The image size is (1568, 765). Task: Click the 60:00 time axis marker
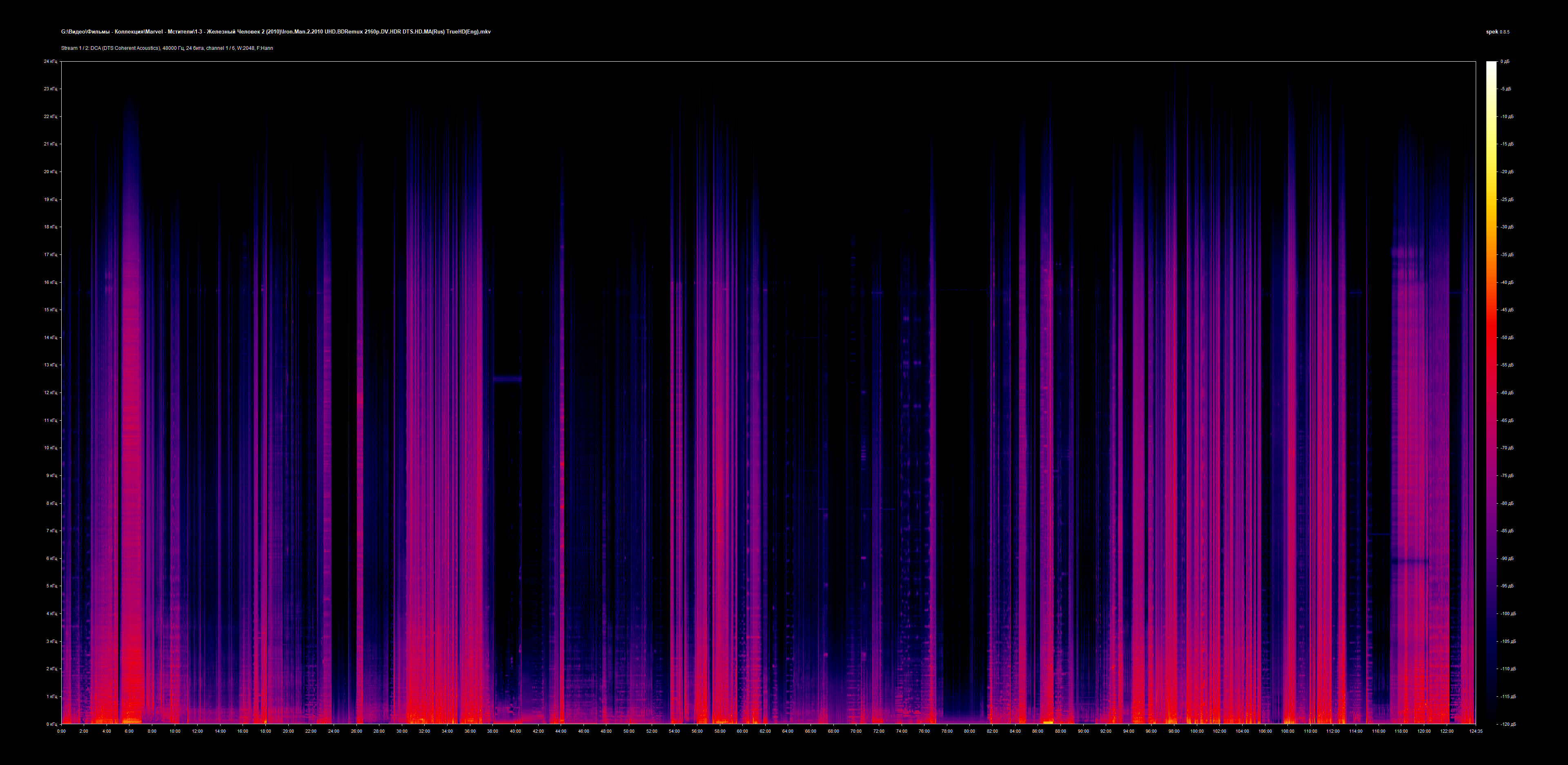742,731
